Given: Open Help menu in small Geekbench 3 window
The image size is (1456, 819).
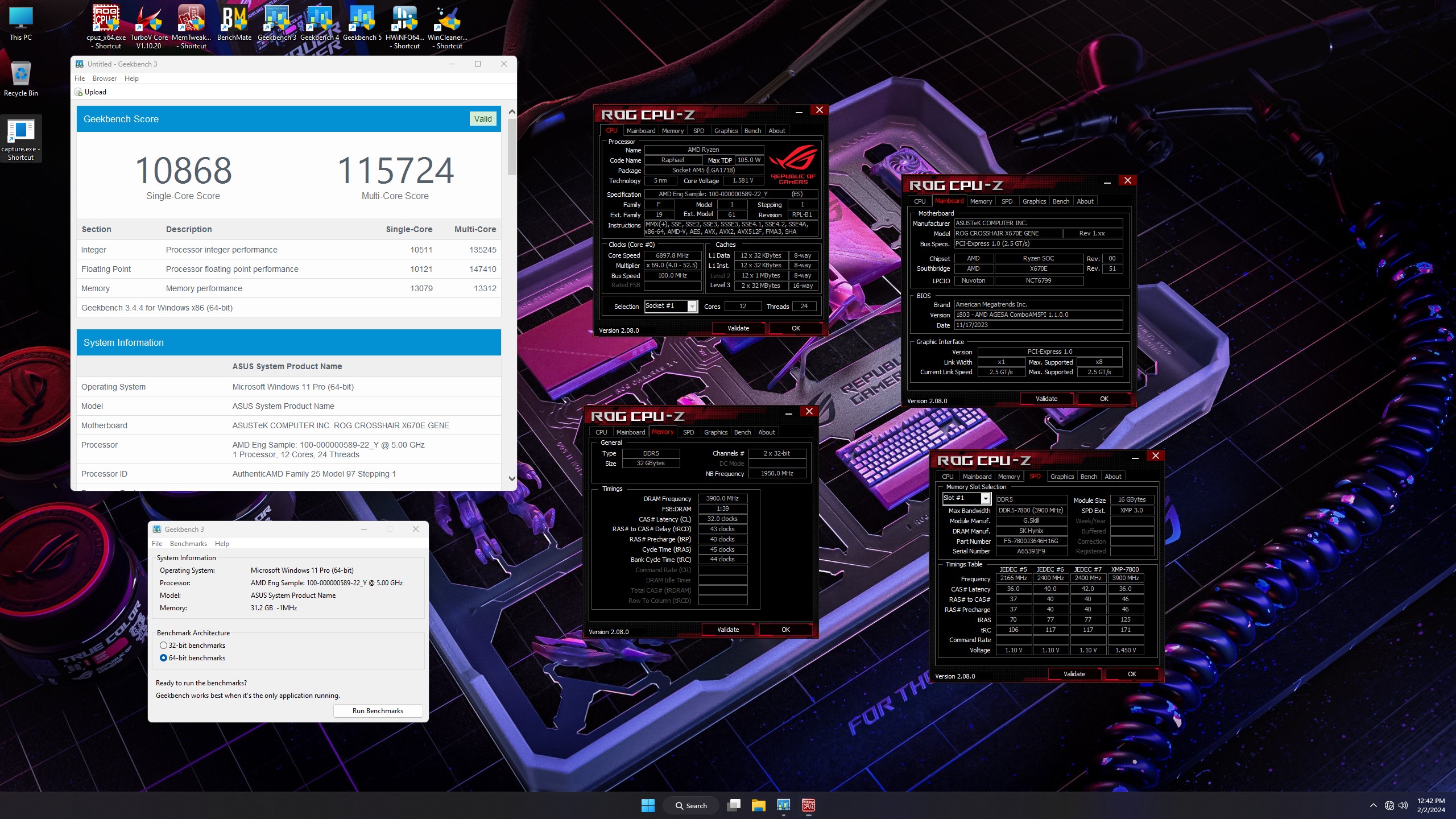Looking at the screenshot, I should (222, 544).
